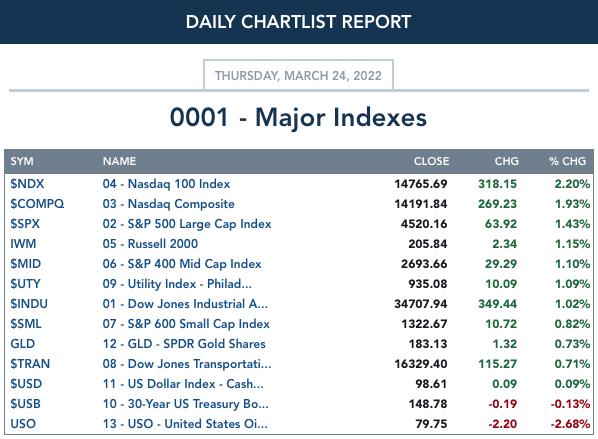Click the $UTY symbol link
The width and height of the screenshot is (598, 439).
pos(25,284)
